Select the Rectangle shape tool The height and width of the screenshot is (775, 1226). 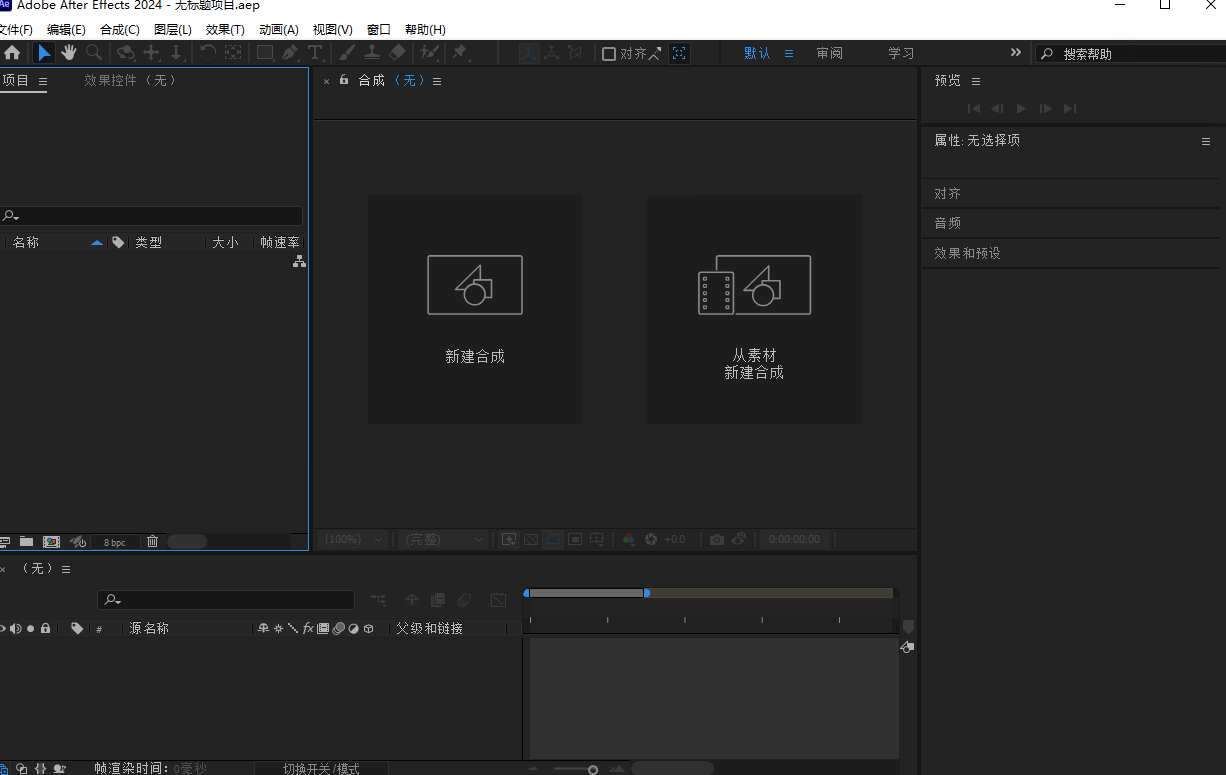pos(265,53)
